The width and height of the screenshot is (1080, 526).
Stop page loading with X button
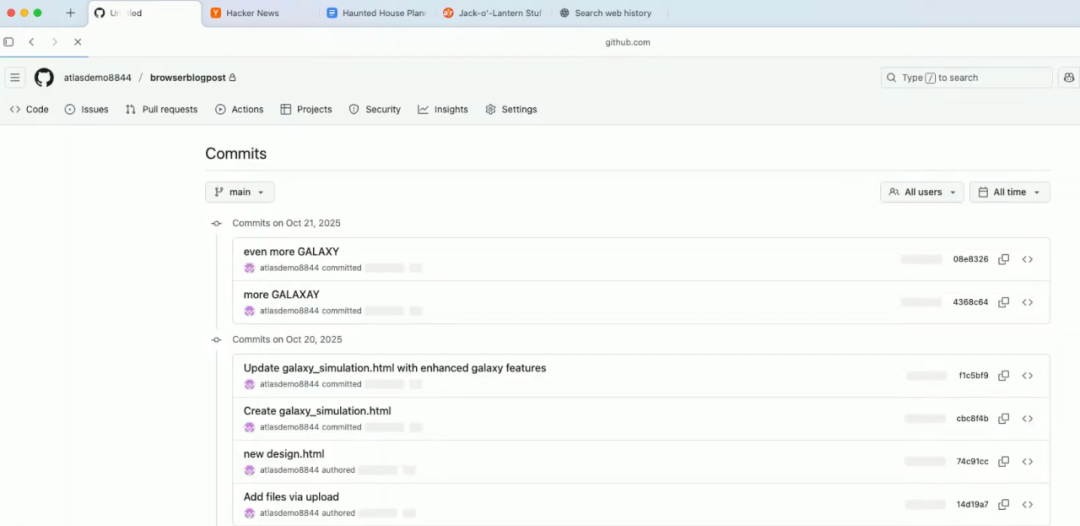(78, 42)
